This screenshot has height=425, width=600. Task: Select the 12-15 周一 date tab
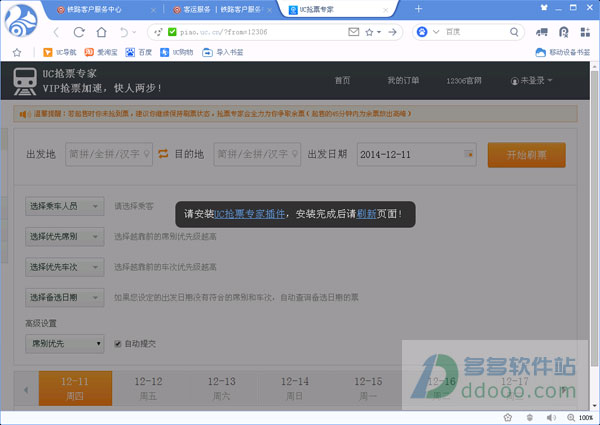click(368, 388)
